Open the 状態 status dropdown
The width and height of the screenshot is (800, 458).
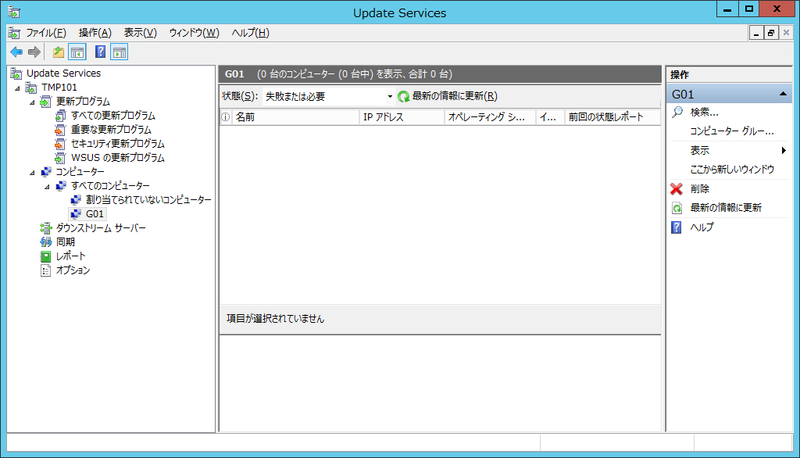click(x=390, y=96)
